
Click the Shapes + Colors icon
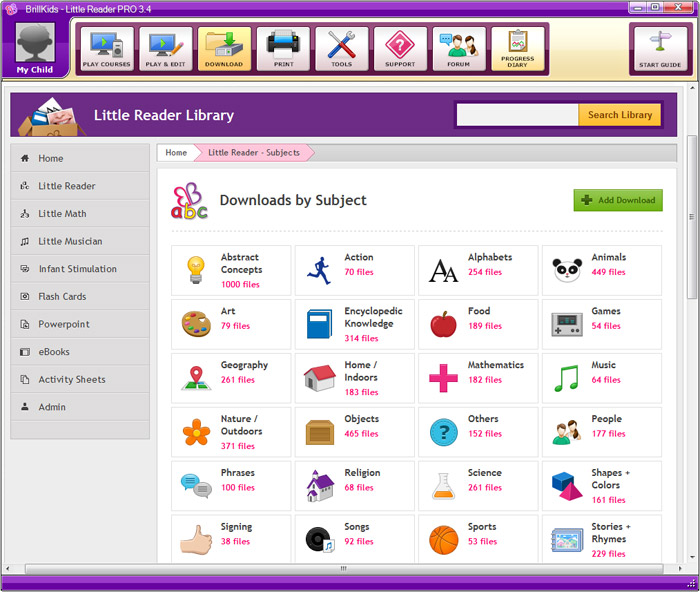[x=567, y=486]
